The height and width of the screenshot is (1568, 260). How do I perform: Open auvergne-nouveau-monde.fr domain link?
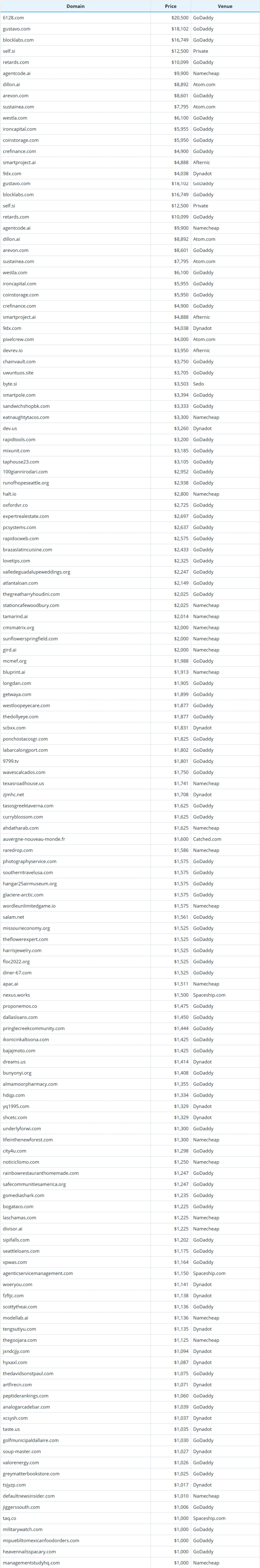(33, 839)
